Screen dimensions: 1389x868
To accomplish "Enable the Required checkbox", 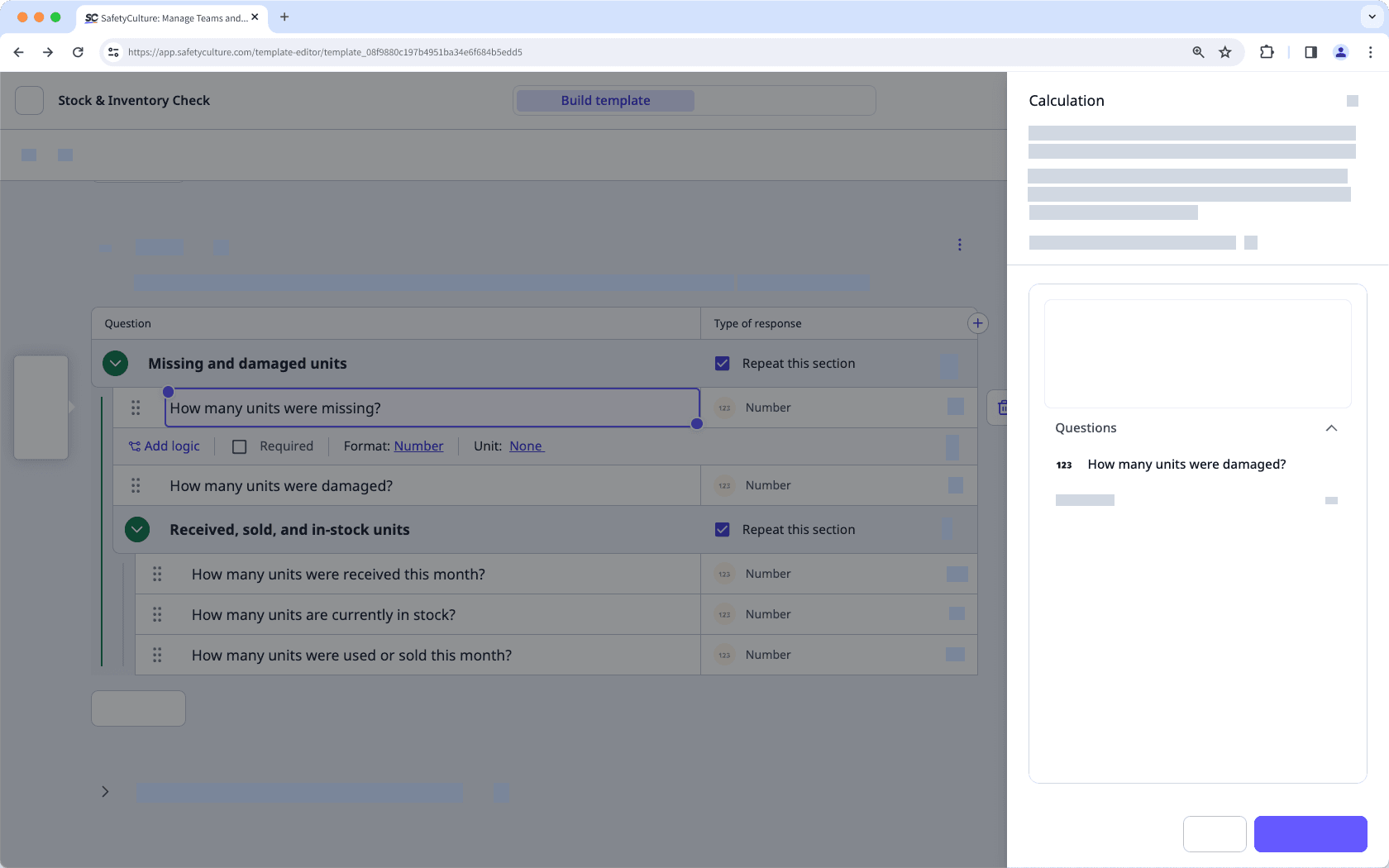I will point(239,446).
